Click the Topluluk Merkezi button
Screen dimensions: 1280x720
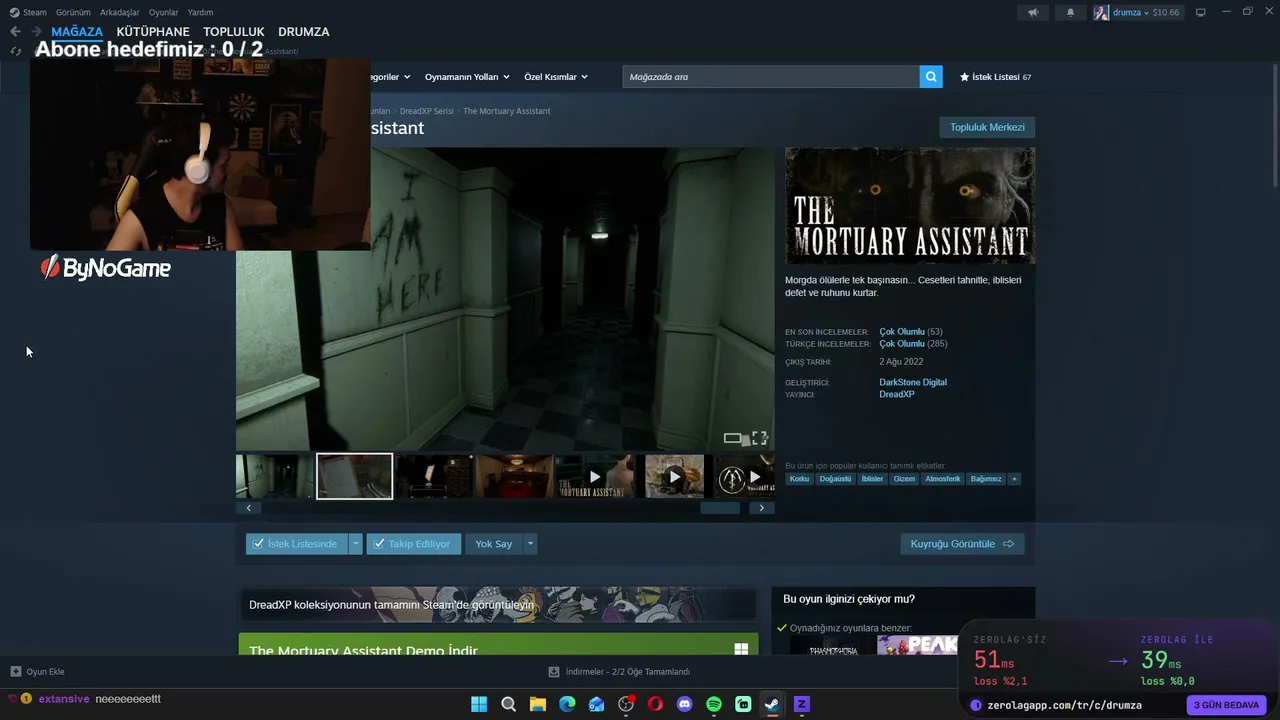coord(987,127)
